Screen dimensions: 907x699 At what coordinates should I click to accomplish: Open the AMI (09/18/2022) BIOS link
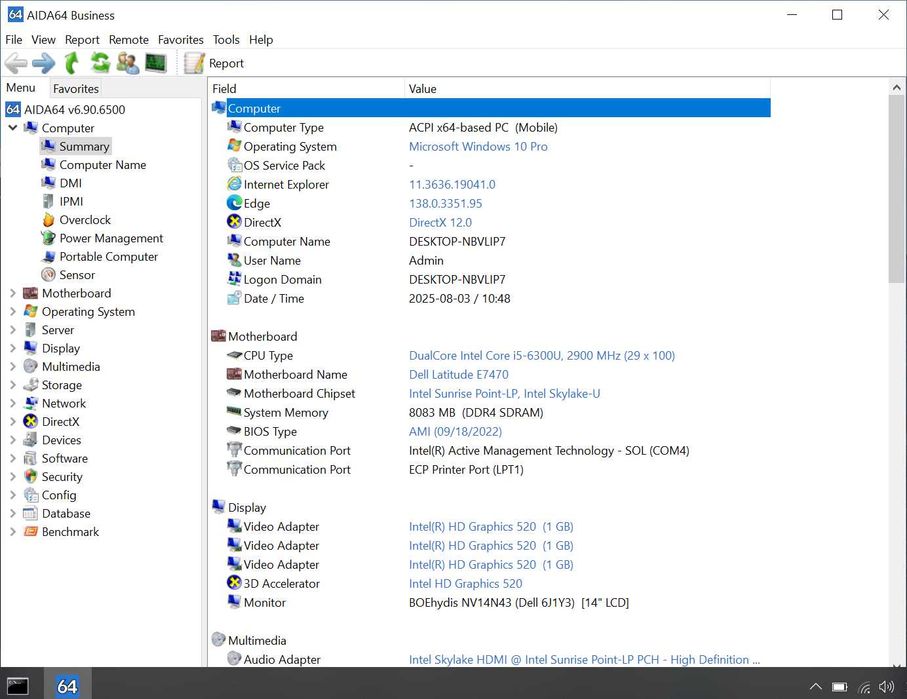tap(455, 432)
